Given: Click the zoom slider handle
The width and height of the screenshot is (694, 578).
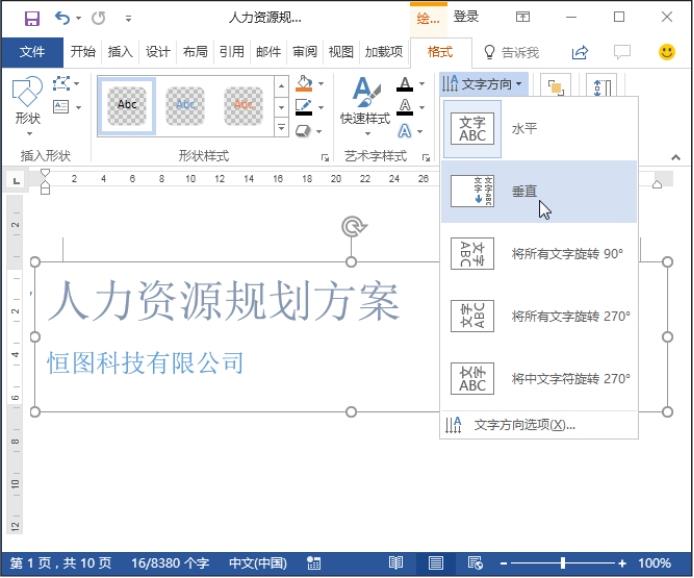Looking at the screenshot, I should coord(563,563).
